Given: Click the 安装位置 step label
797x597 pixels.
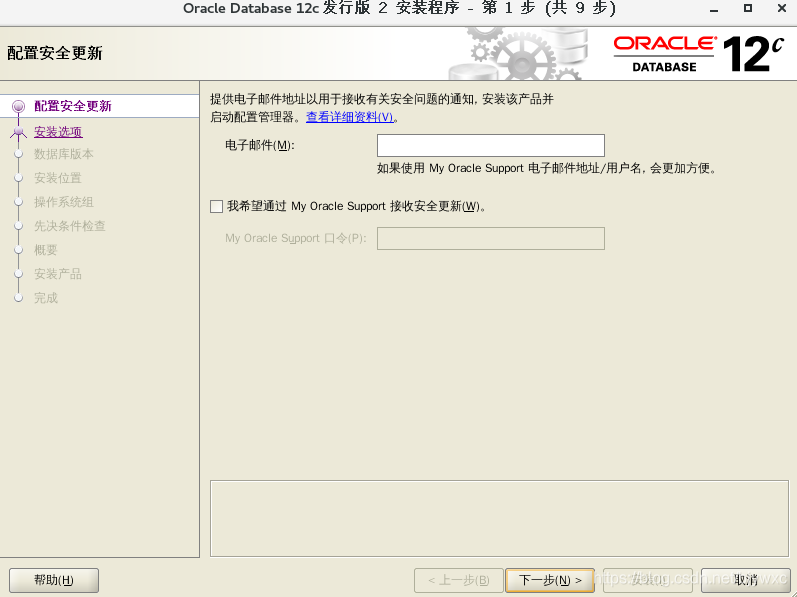Looking at the screenshot, I should [x=57, y=178].
